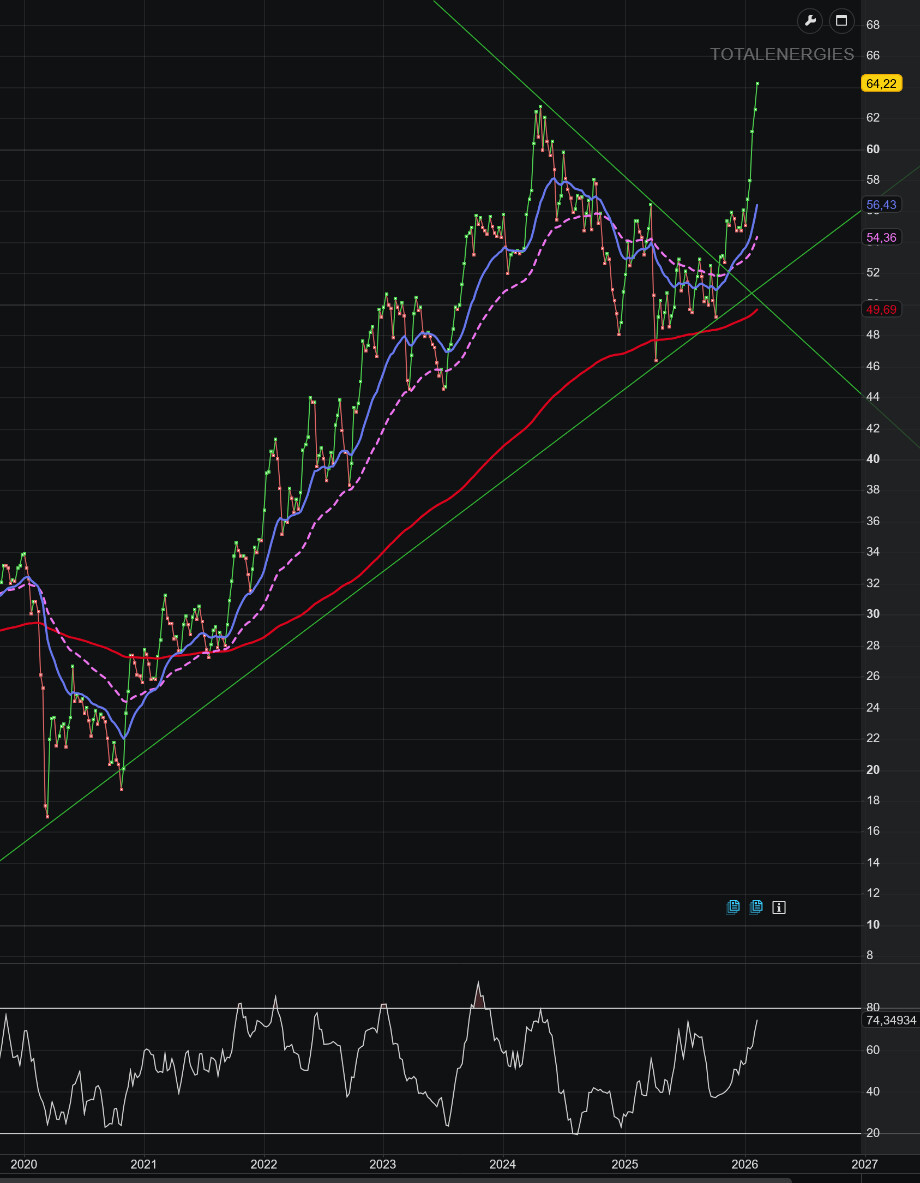Click the 2027 label on time axis
The image size is (920, 1183).
(865, 1164)
